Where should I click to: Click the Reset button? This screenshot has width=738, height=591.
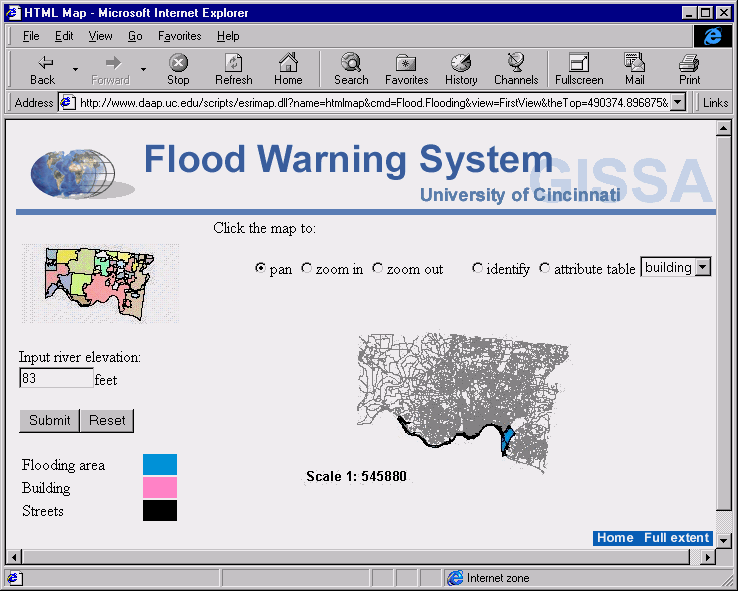(107, 420)
